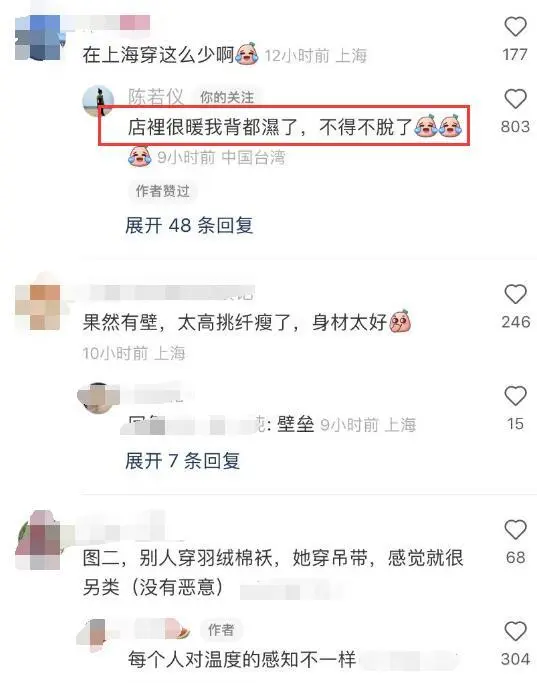Expand 展开 48 条回复
Screen dimensions: 537x683
point(189,226)
